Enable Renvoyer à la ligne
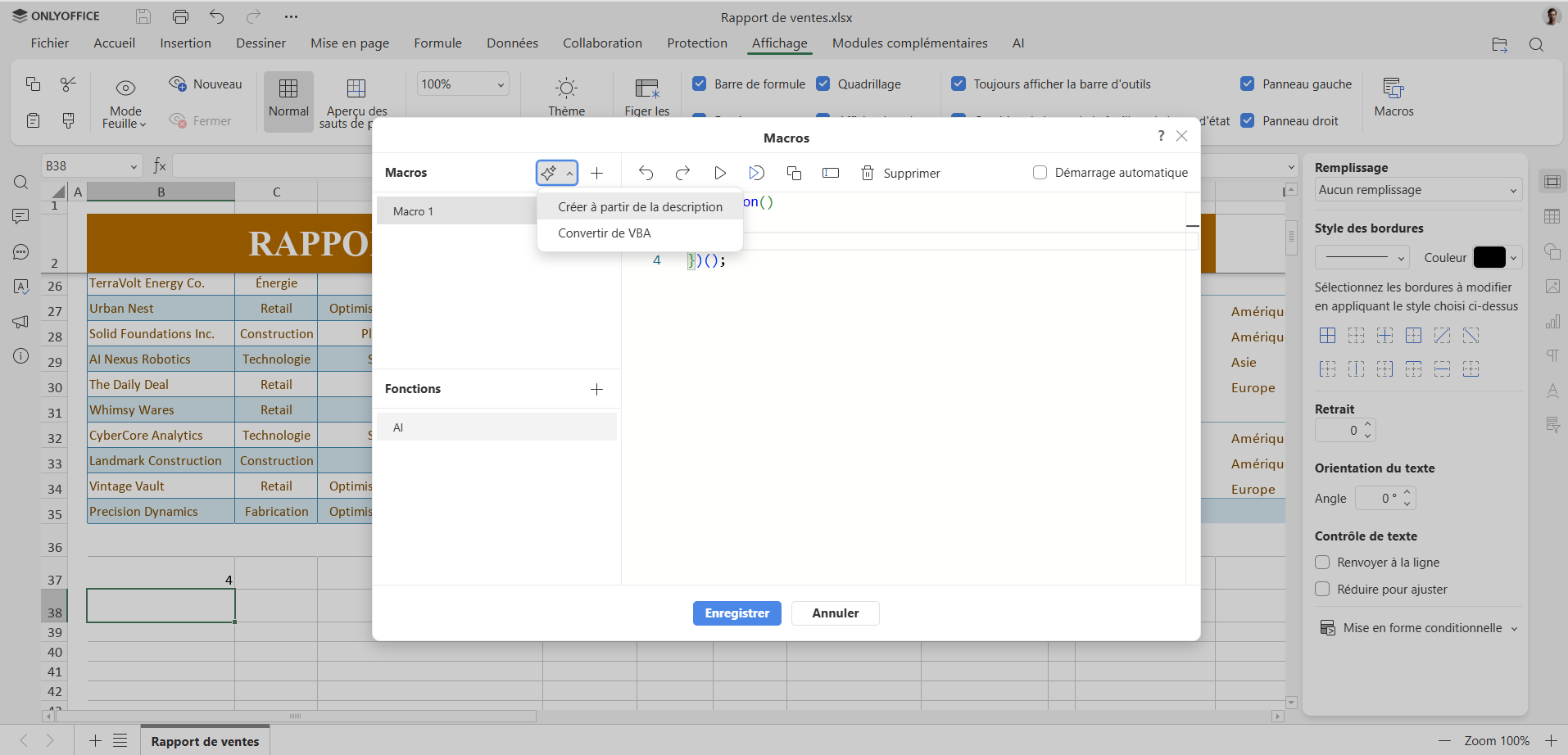 click(1322, 562)
